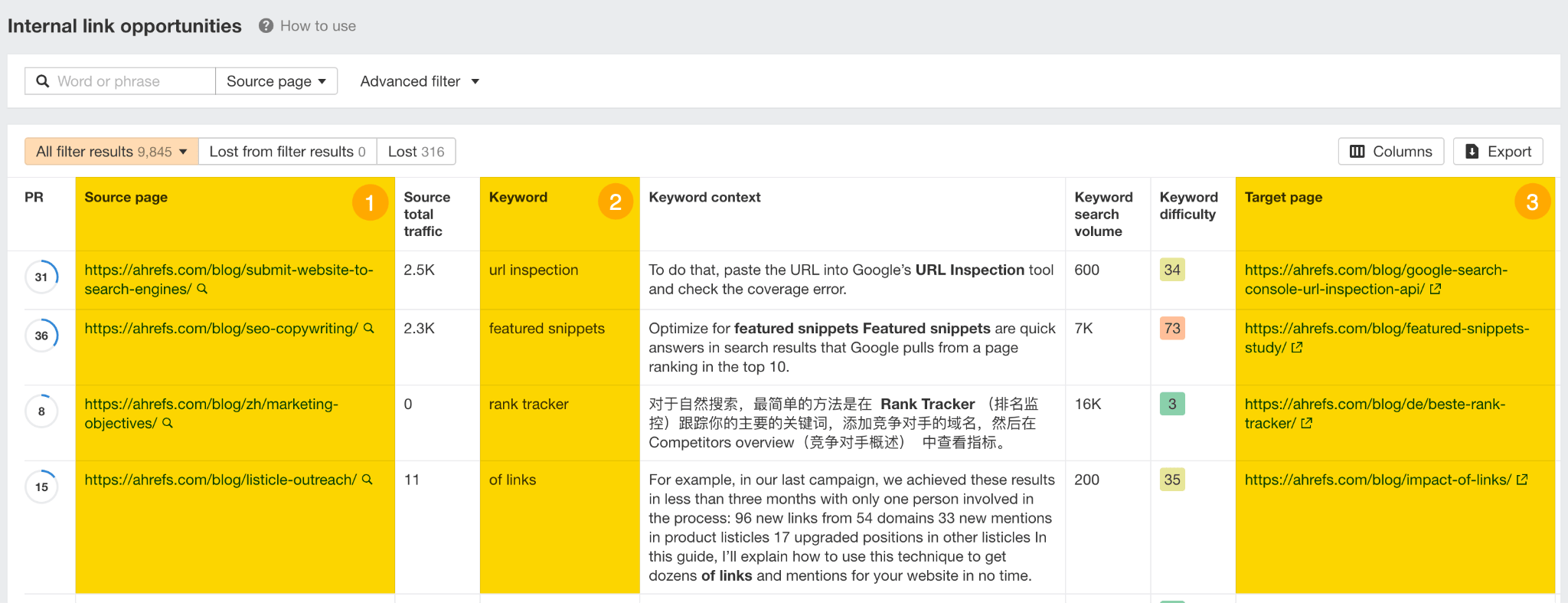
Task: Switch to the Lost 316 tab
Action: 416,152
